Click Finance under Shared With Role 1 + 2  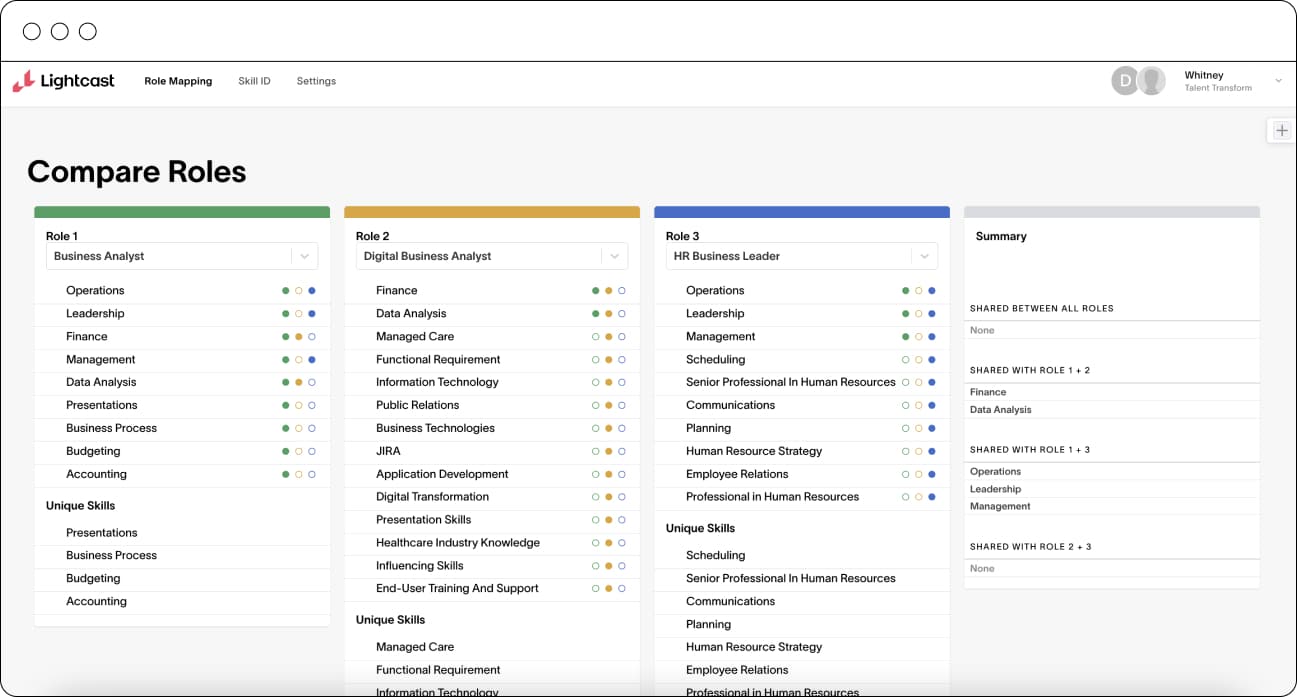pyautogui.click(x=988, y=393)
